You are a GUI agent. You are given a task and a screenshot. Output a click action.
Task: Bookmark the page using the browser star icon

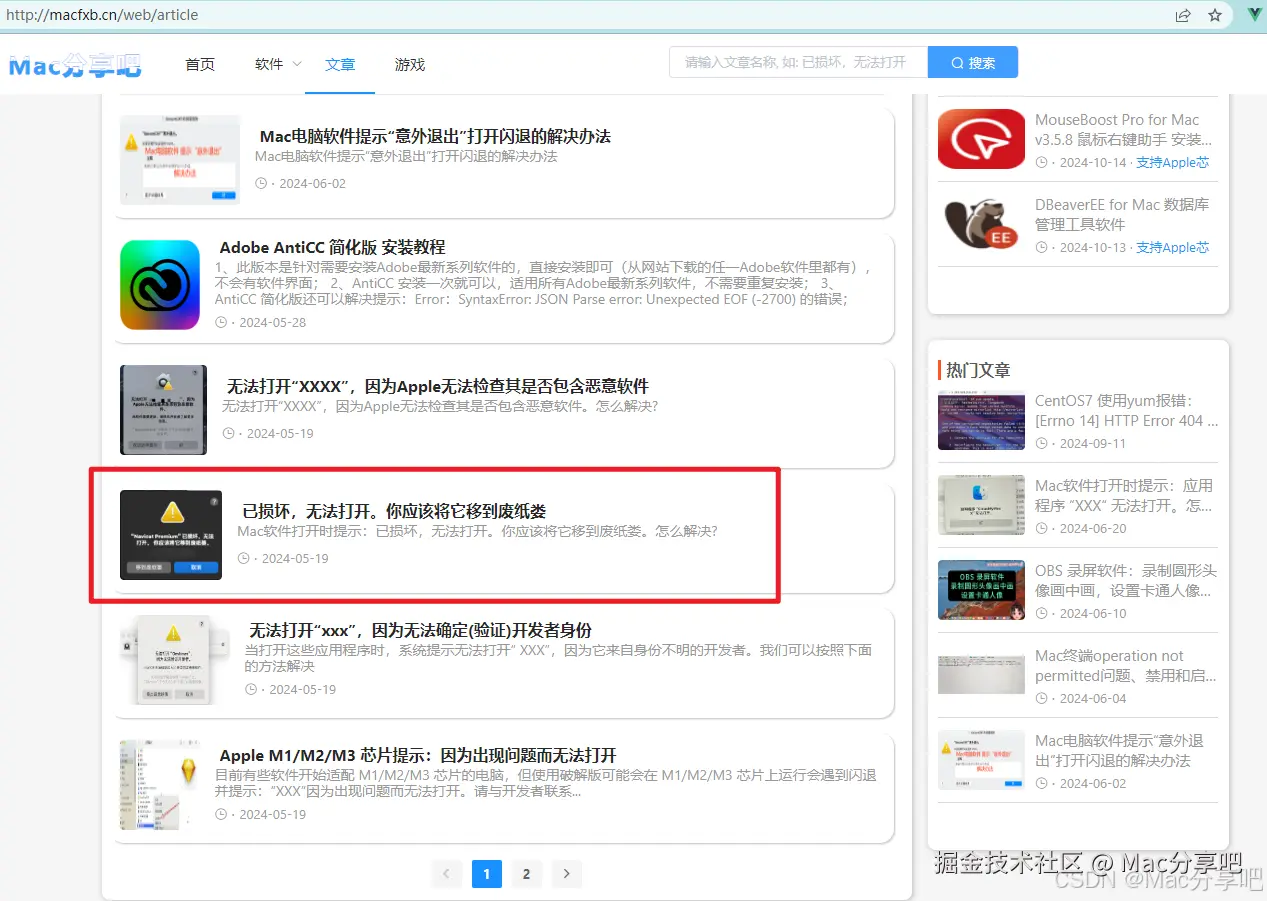1215,15
